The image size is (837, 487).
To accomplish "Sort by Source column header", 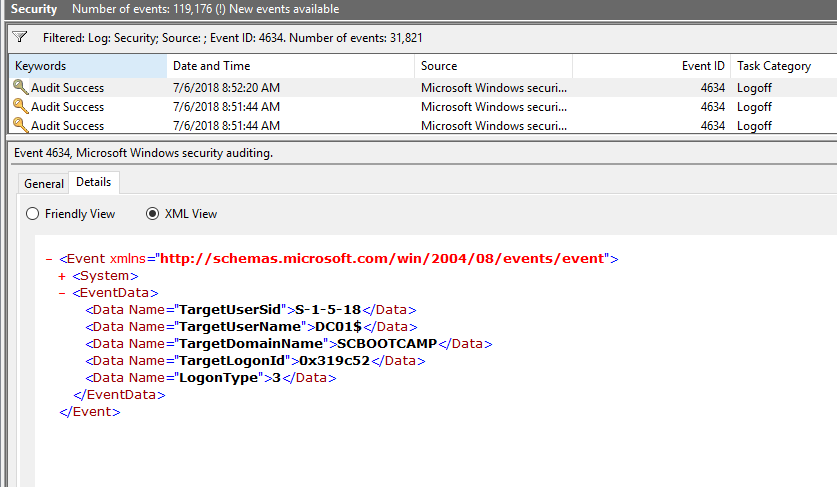I will [493, 66].
